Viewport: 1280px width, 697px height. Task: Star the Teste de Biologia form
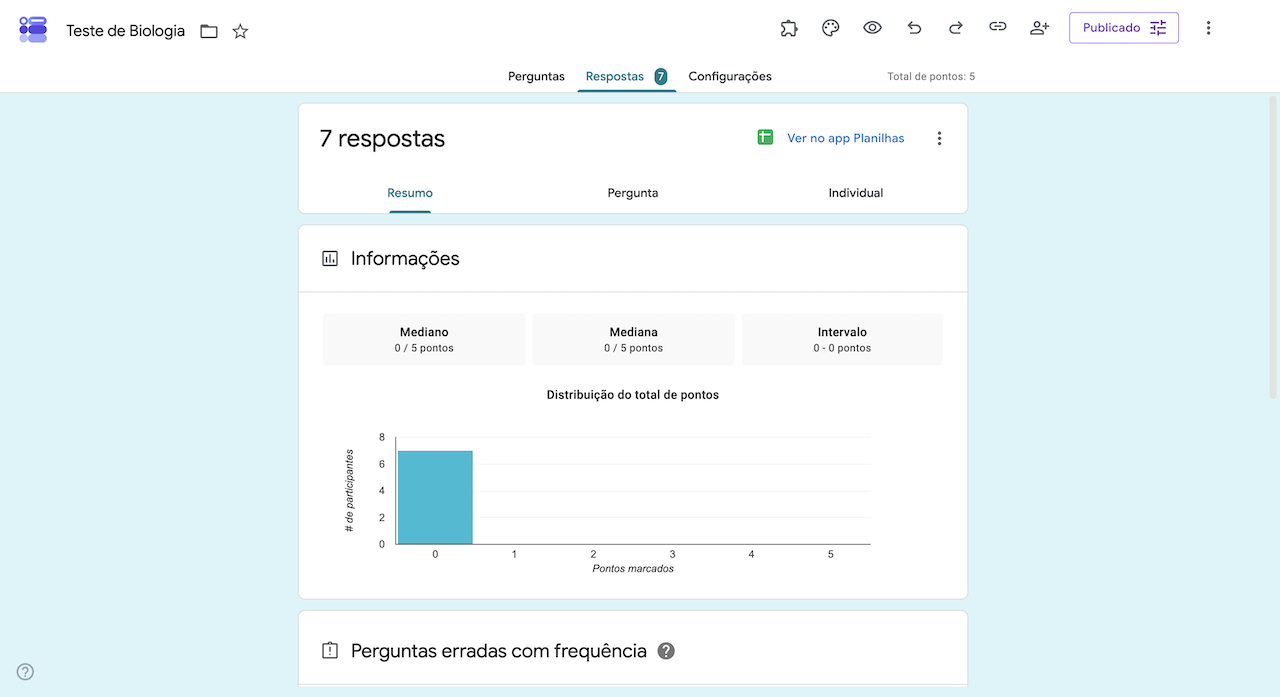click(x=240, y=31)
